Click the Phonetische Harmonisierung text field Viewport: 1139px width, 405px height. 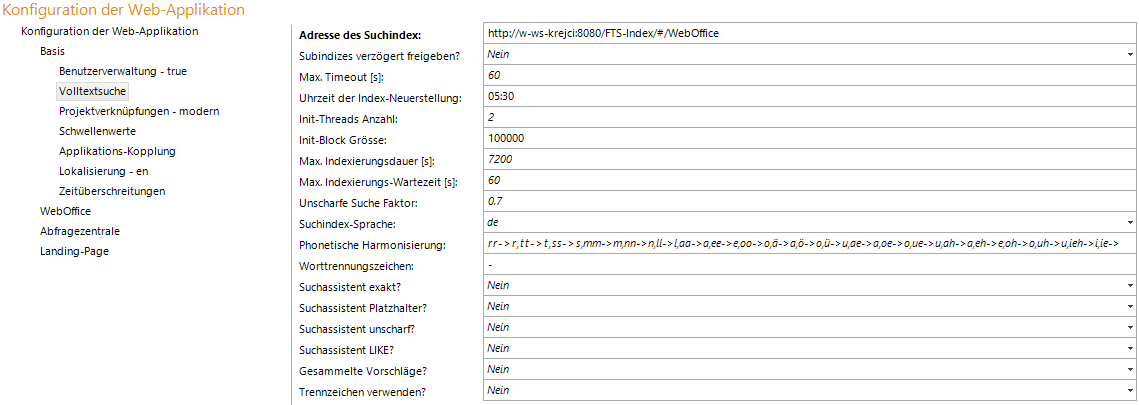coord(808,243)
